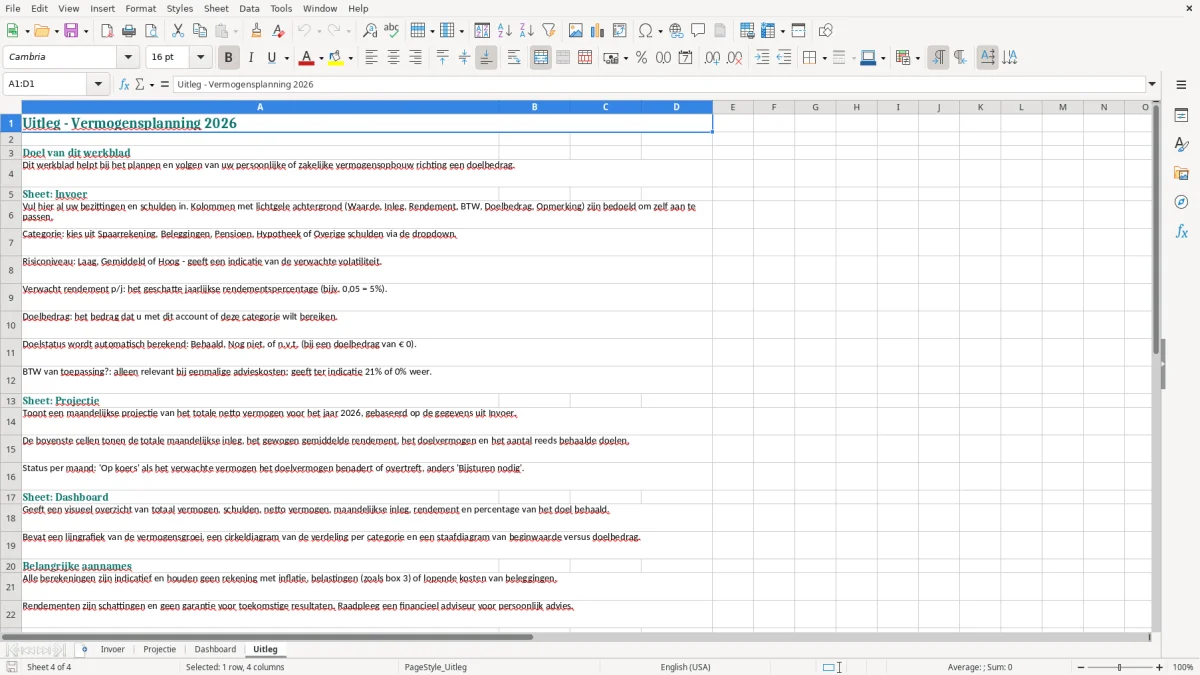Viewport: 1200px width, 675px height.
Task: Open Find and Replace icon
Action: 370,31
